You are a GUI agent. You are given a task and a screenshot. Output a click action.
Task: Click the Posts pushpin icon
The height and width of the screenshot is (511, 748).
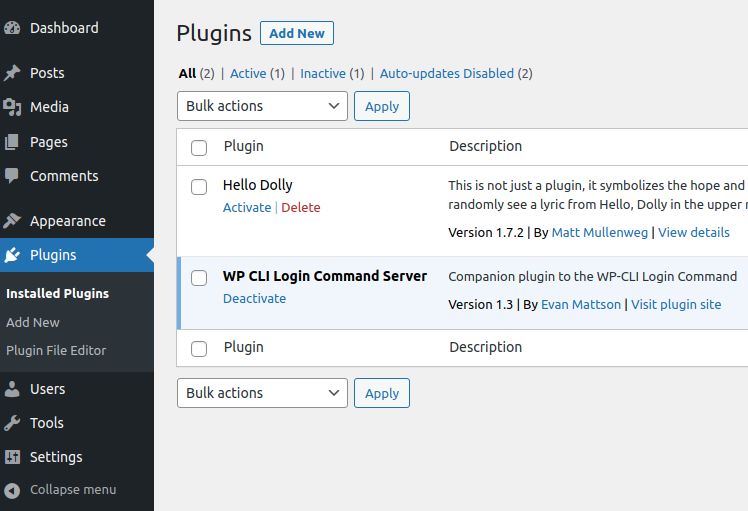(12, 73)
